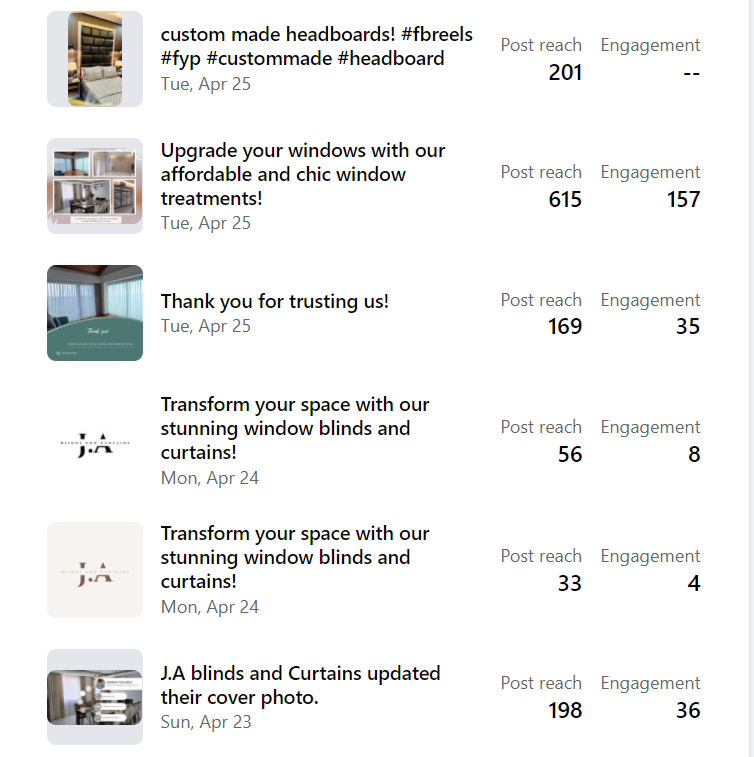Open 'Thank you for trusting us!' post

[x=275, y=301]
